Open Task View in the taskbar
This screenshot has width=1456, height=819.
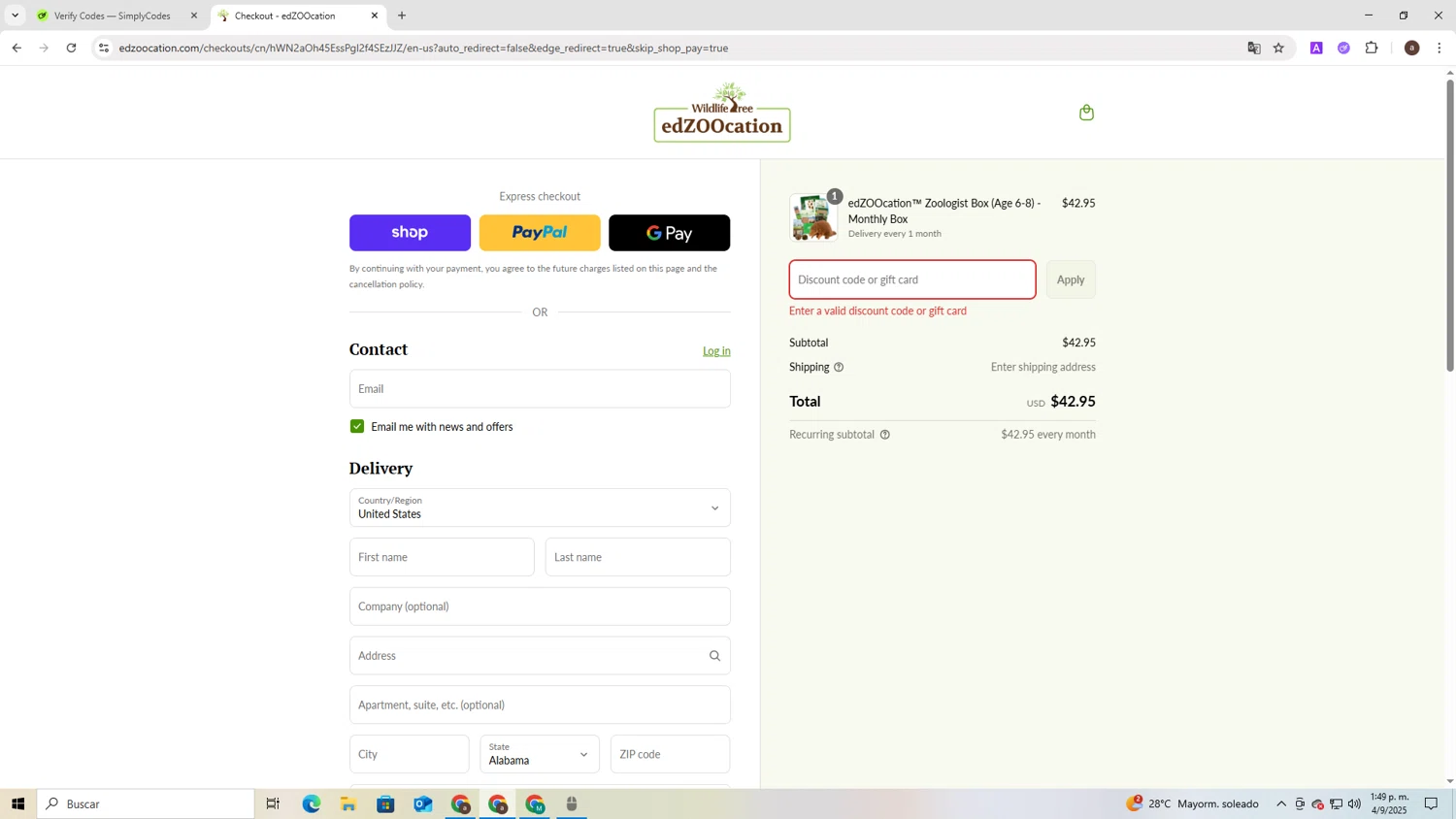coord(273,803)
